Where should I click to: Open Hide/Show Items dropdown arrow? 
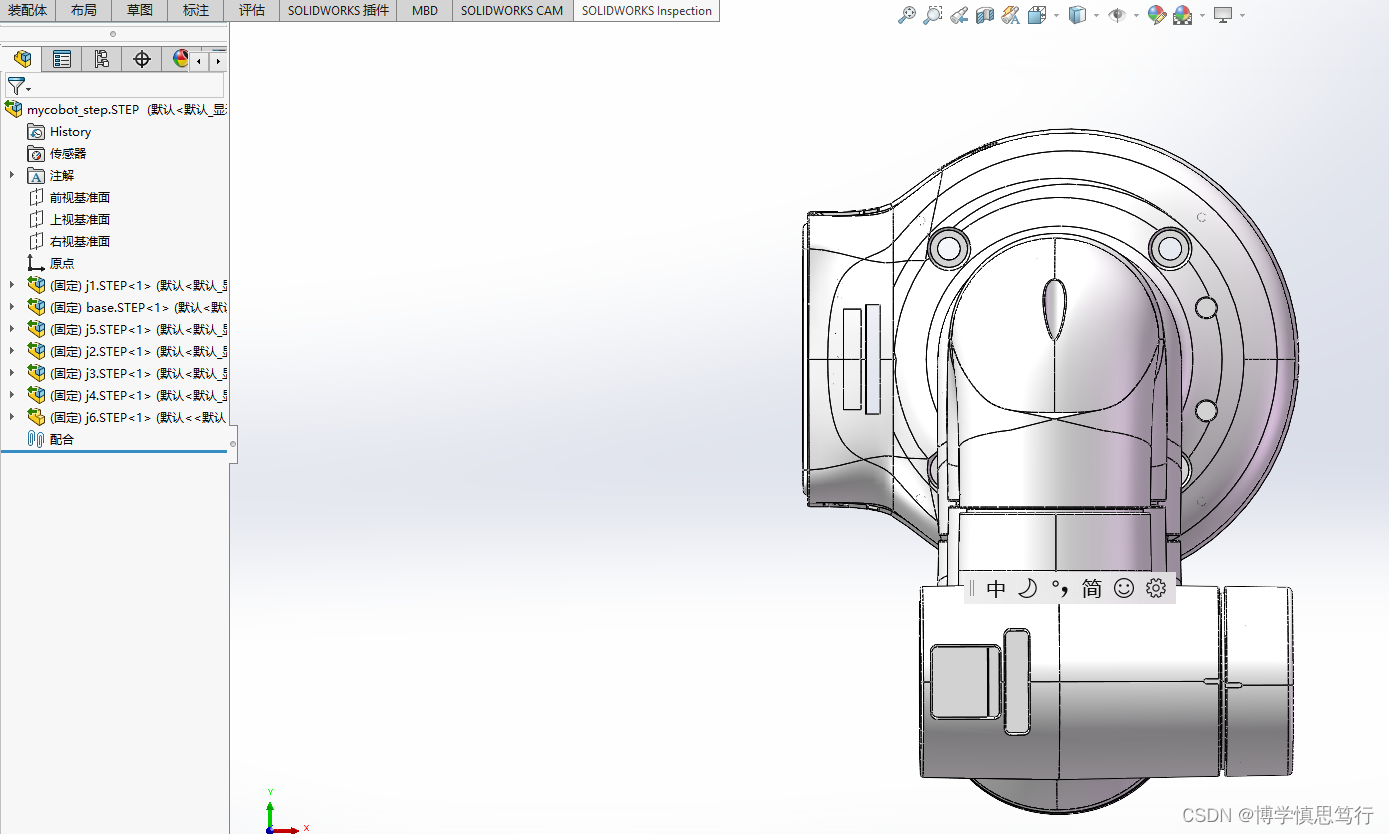pos(1136,16)
